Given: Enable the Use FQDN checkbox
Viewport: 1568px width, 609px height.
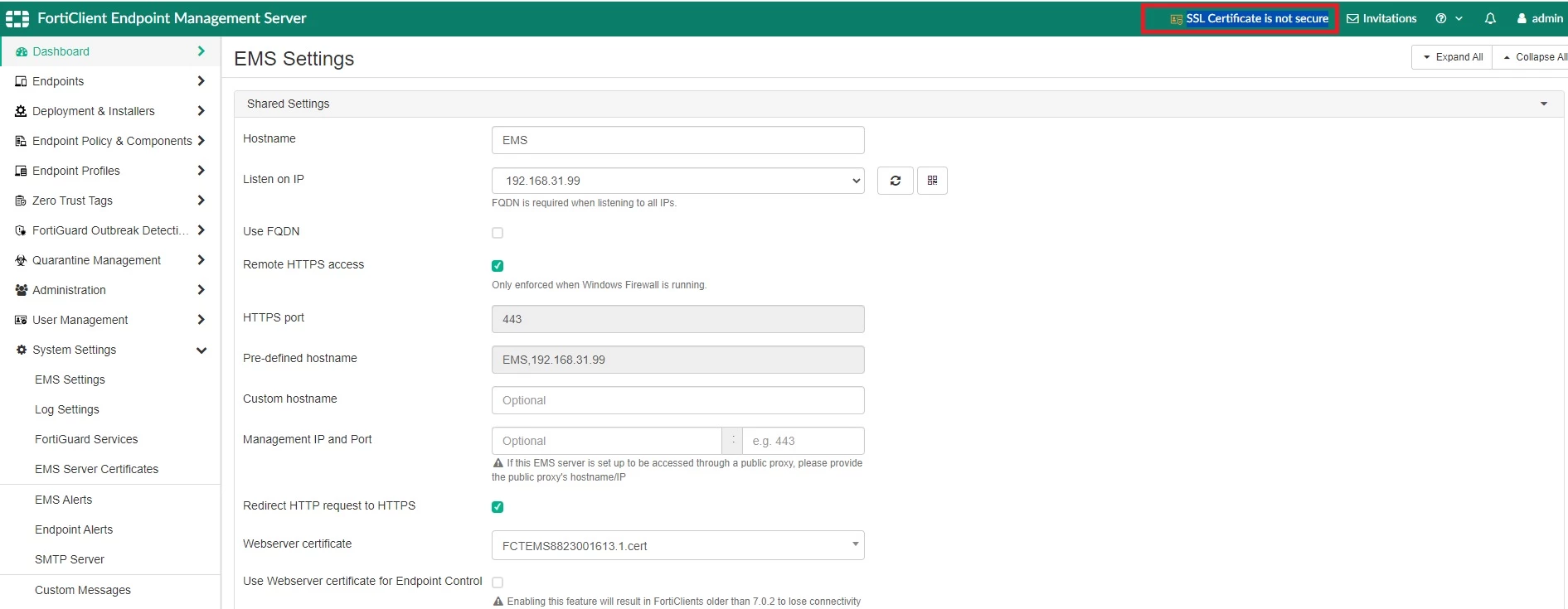Looking at the screenshot, I should (498, 233).
